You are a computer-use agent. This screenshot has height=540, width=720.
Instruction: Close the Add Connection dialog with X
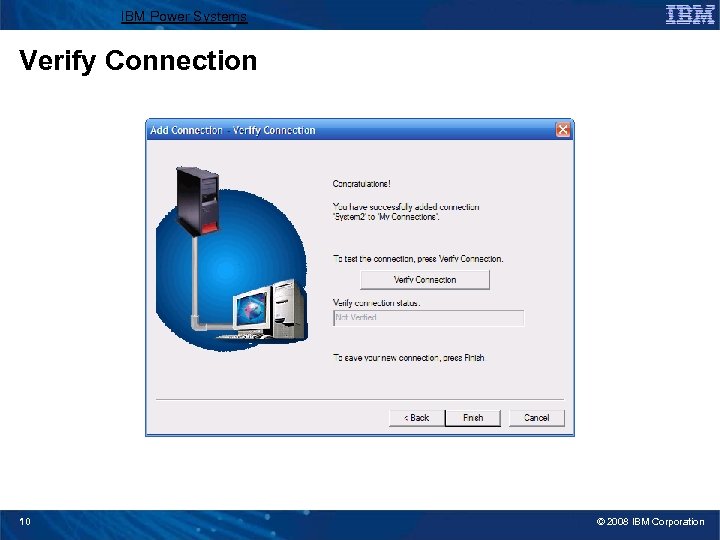point(562,130)
